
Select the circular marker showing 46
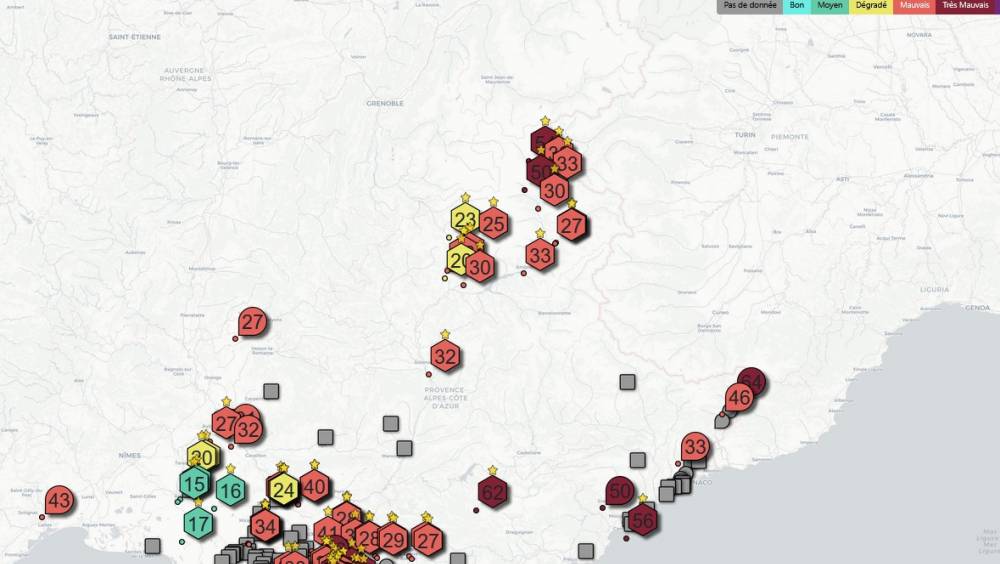pos(739,399)
